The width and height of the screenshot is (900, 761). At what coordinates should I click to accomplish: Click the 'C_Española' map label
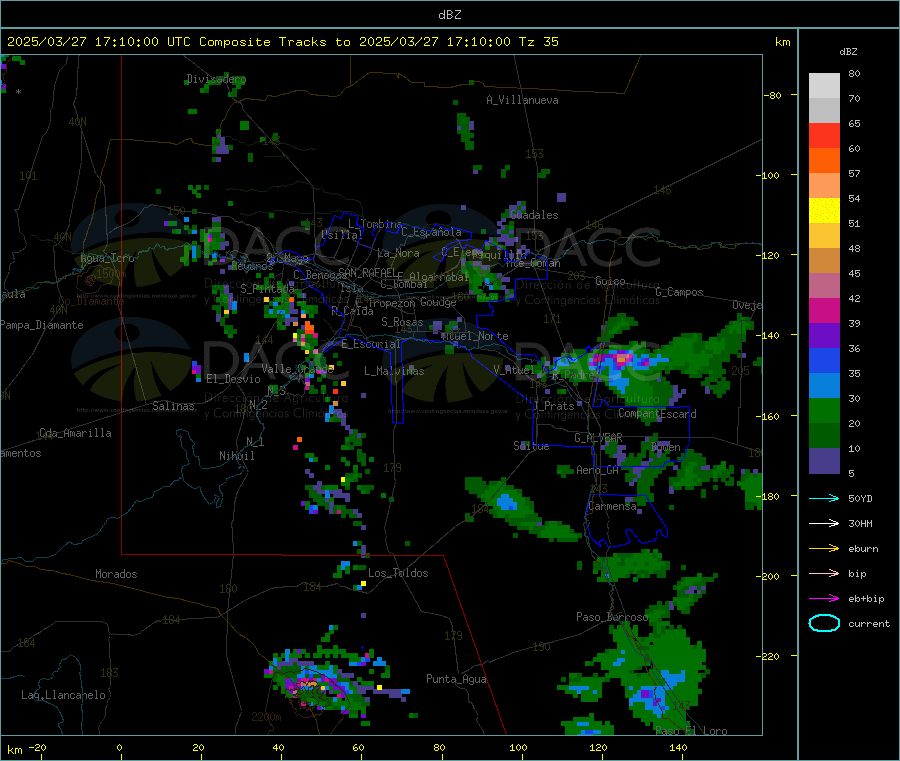coord(431,232)
